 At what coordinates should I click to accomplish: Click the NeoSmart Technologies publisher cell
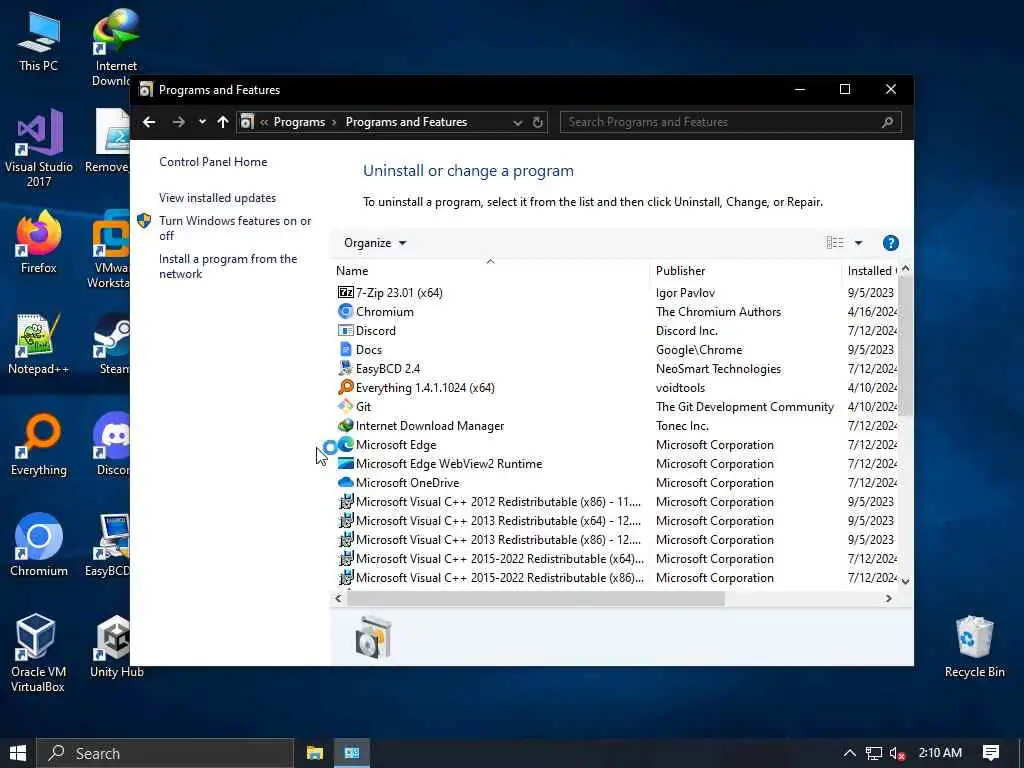[718, 368]
